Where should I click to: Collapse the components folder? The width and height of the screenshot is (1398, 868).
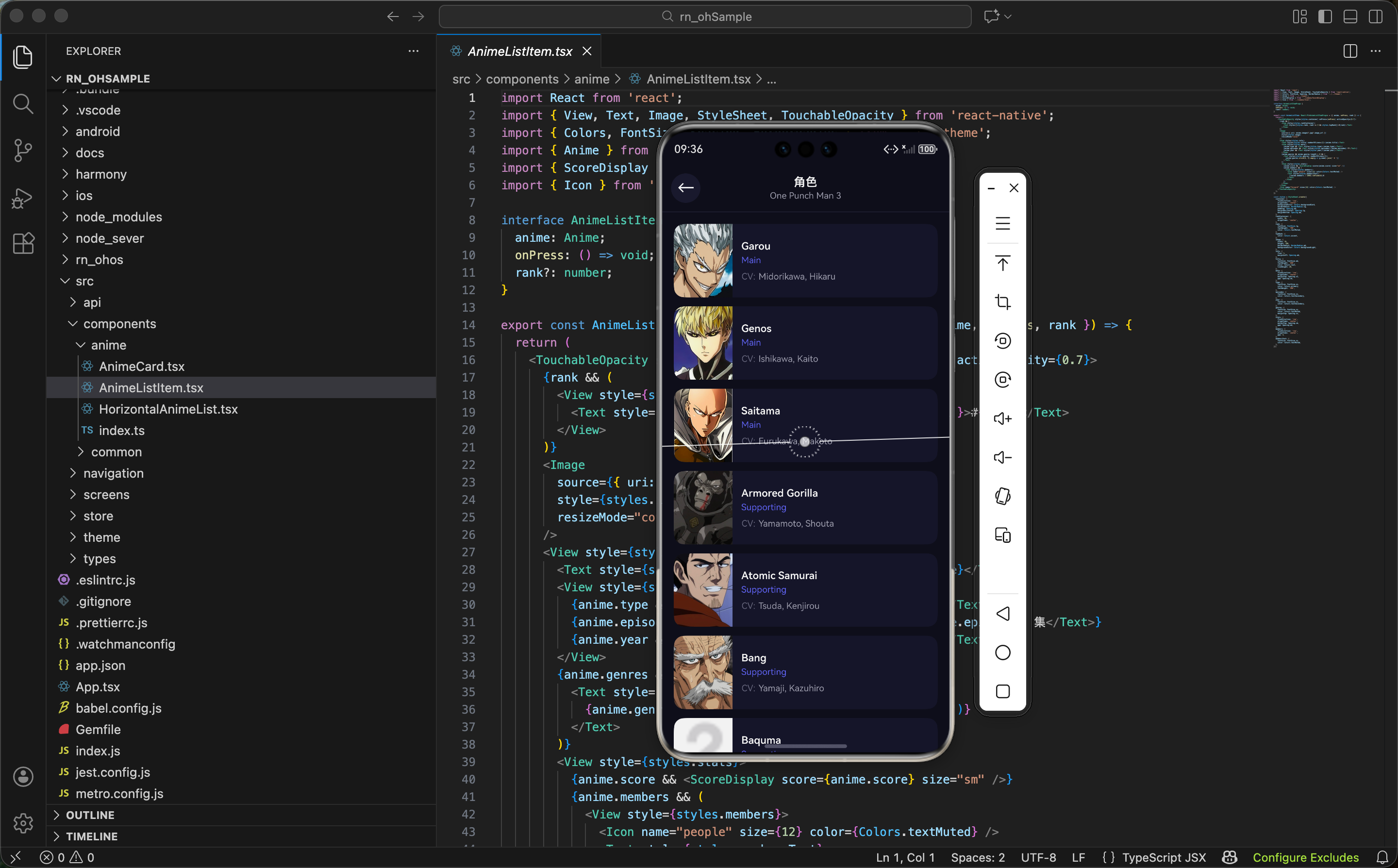[119, 324]
